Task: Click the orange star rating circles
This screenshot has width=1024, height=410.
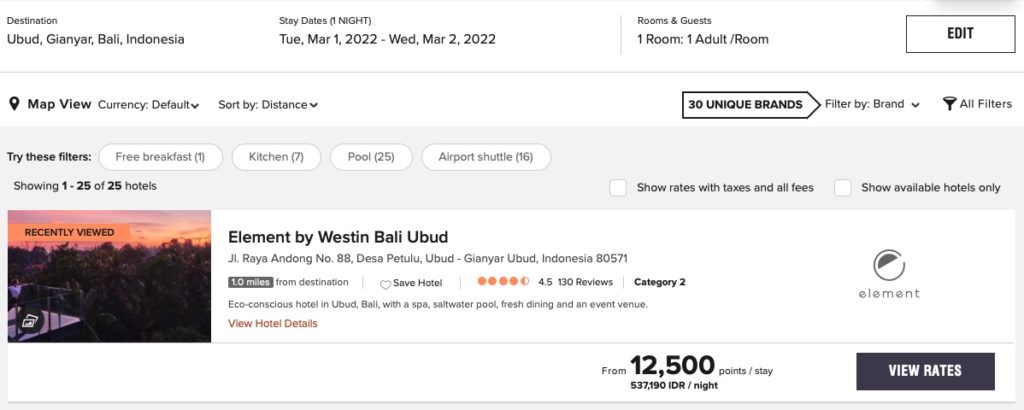Action: 503,282
